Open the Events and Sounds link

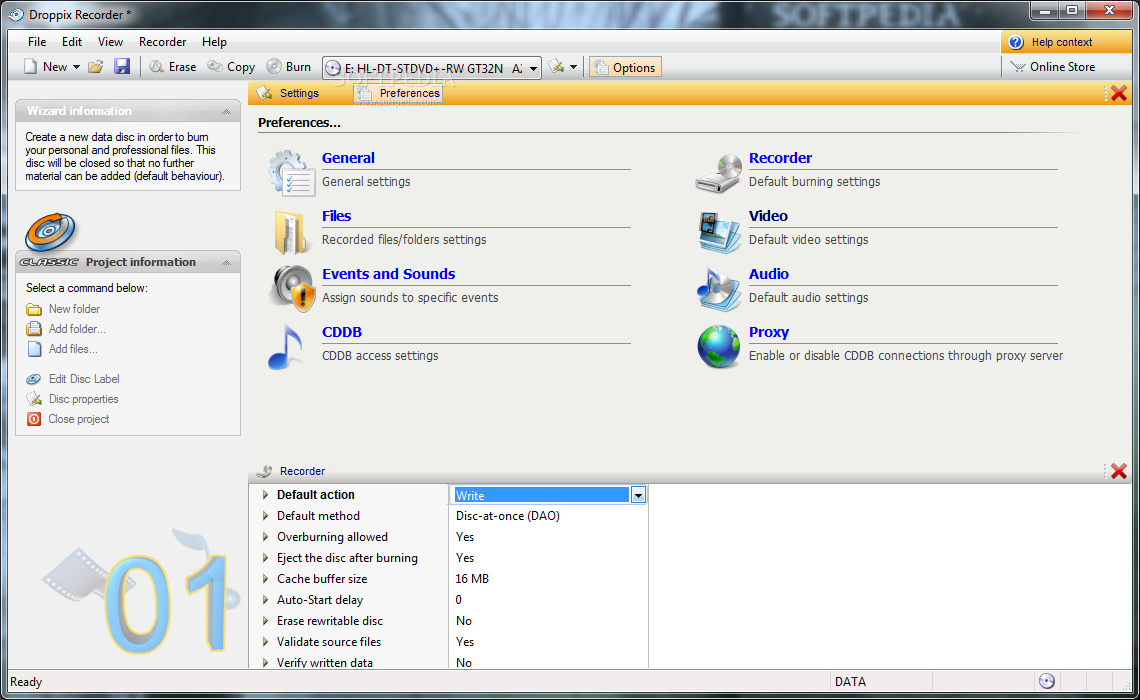(x=389, y=274)
